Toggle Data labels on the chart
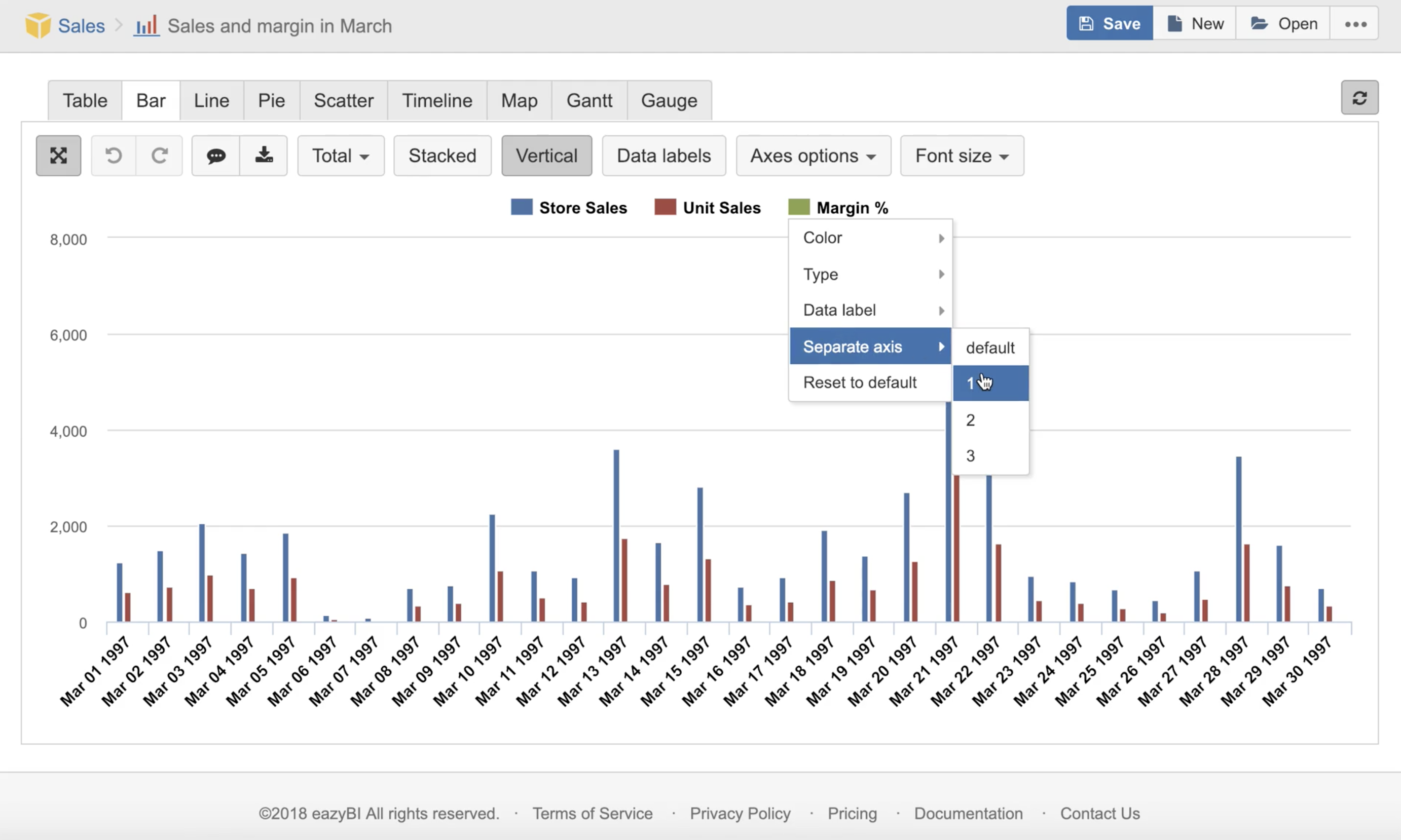Viewport: 1401px width, 840px height. 663,156
